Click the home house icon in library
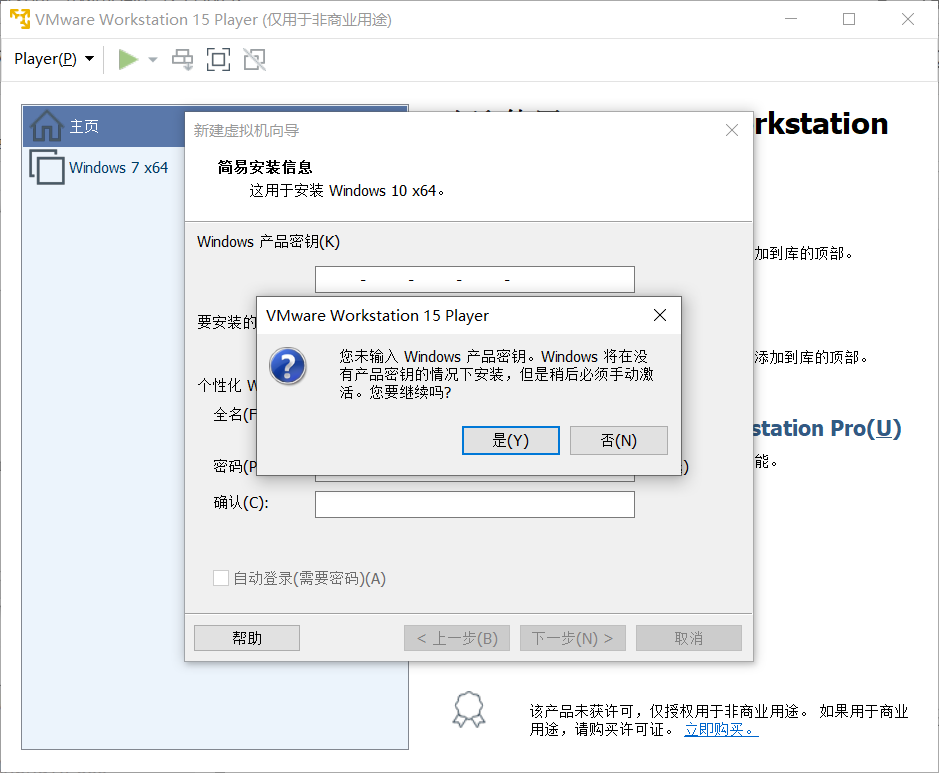Image resolution: width=939 pixels, height=773 pixels. (47, 126)
